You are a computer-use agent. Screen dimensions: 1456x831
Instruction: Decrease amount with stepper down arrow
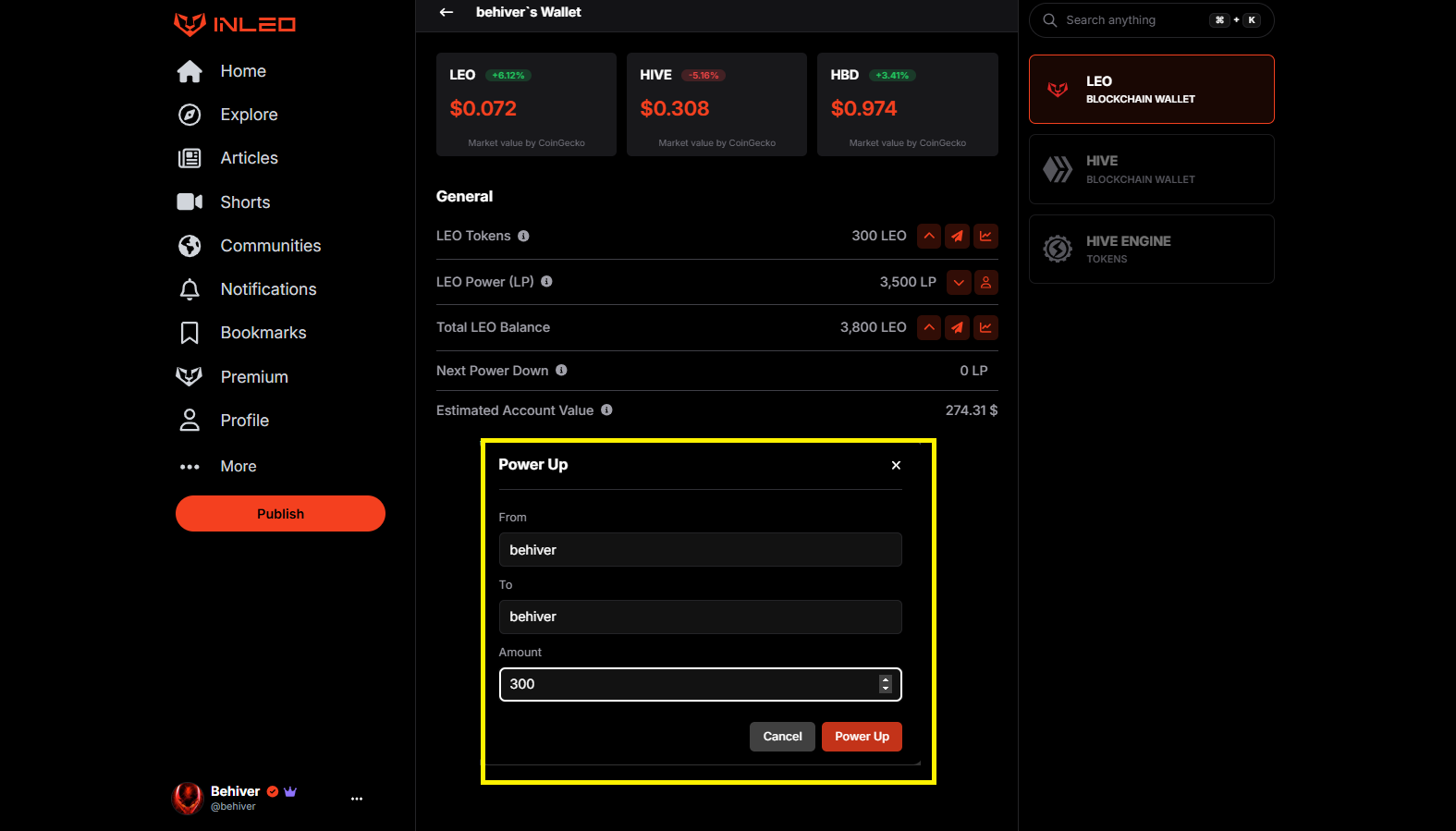pos(886,689)
